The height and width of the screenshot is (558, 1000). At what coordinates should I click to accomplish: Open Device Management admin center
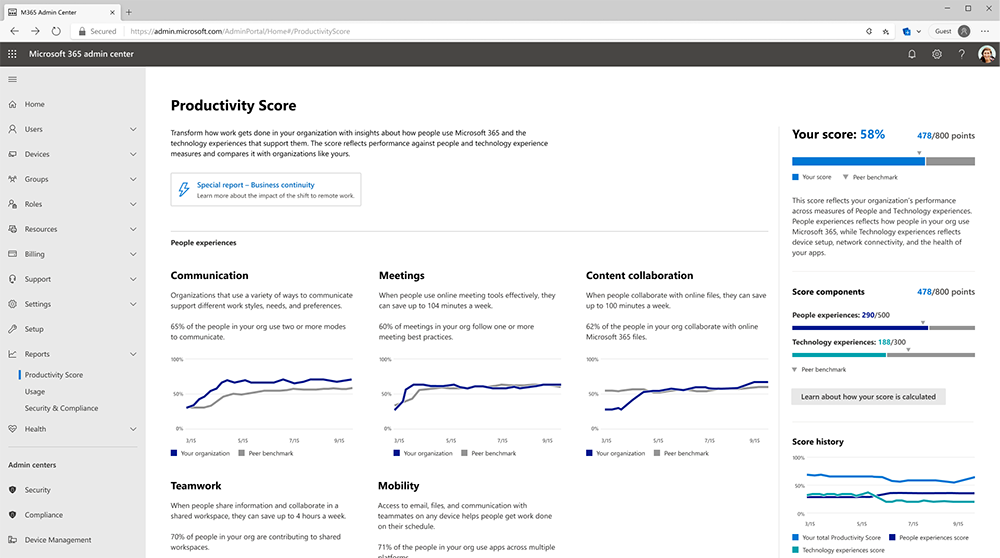[x=60, y=540]
